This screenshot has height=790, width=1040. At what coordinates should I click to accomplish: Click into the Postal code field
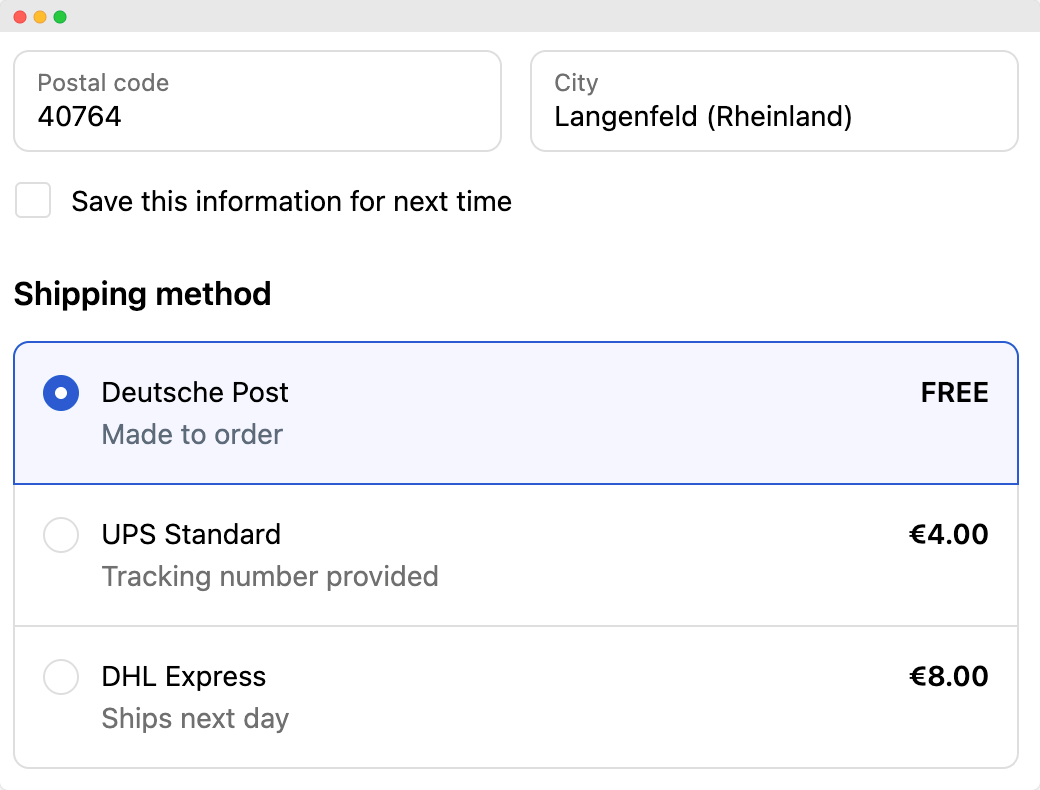pos(257,101)
